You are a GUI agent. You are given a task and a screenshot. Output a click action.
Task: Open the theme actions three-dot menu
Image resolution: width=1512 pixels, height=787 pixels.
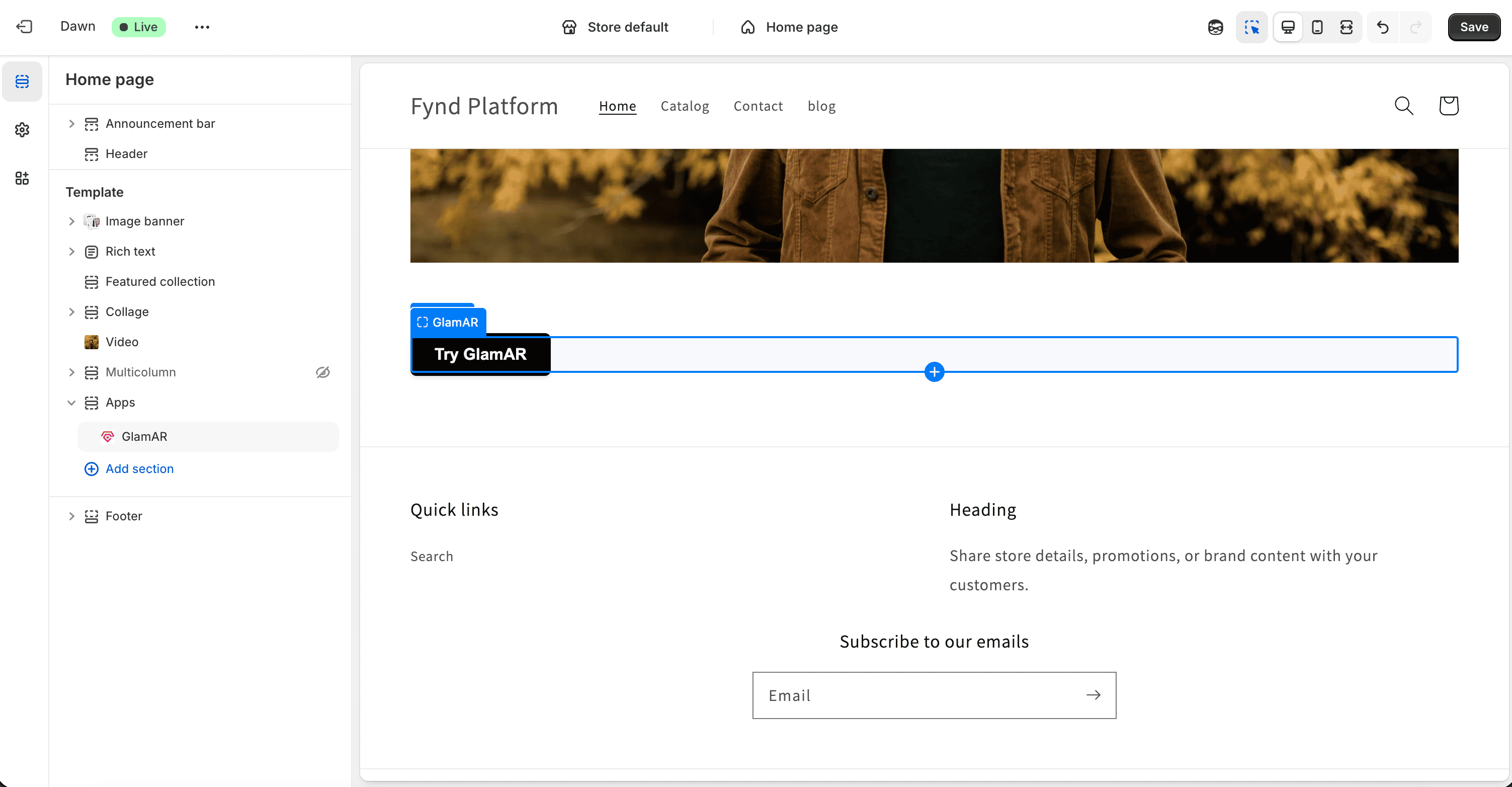pyautogui.click(x=202, y=27)
